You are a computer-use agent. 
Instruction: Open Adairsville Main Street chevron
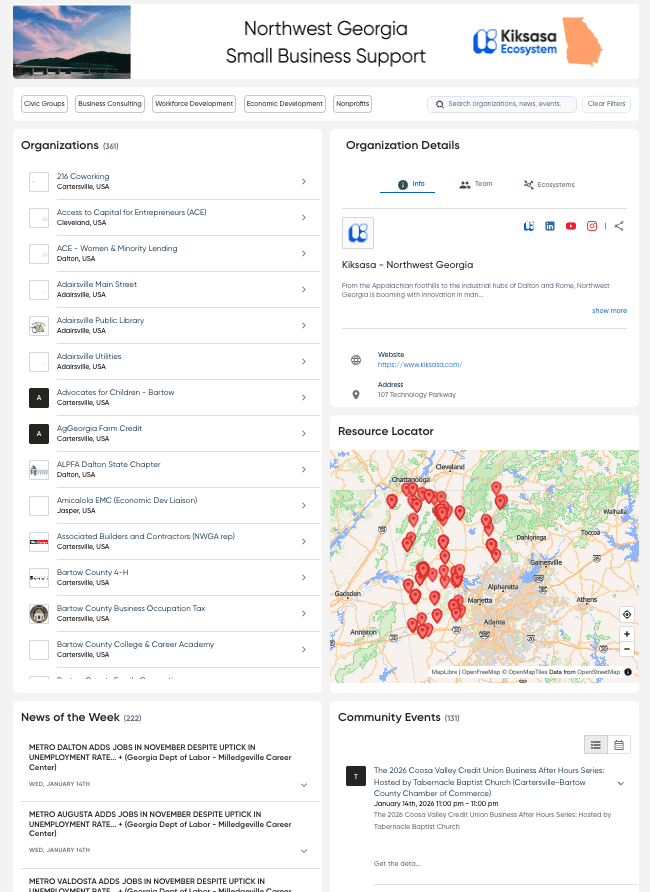tap(304, 290)
